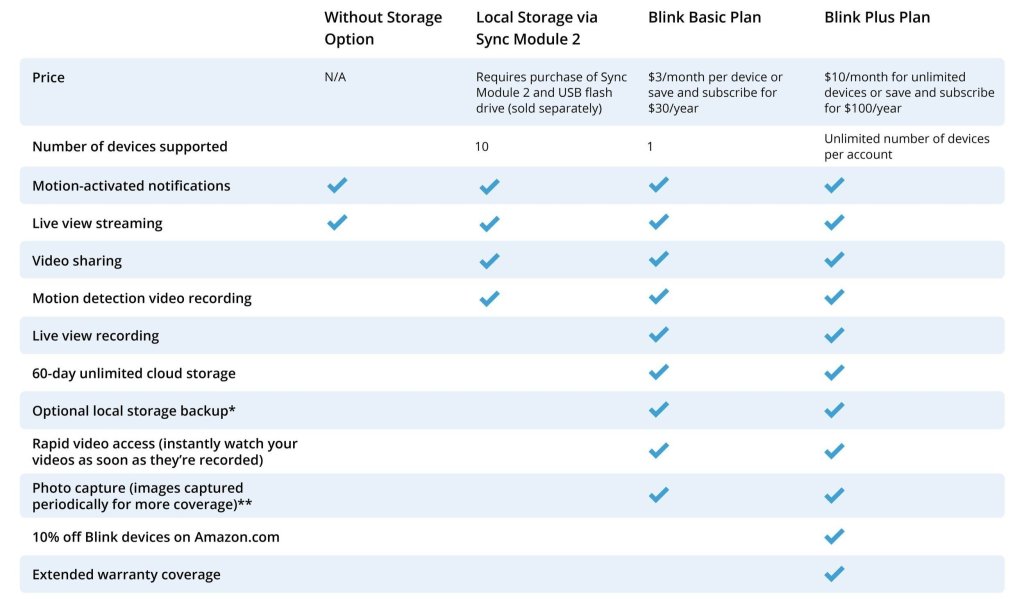The image size is (1024, 599).
Task: Click the Extended warranty coverage row label
Action: (x=126, y=575)
